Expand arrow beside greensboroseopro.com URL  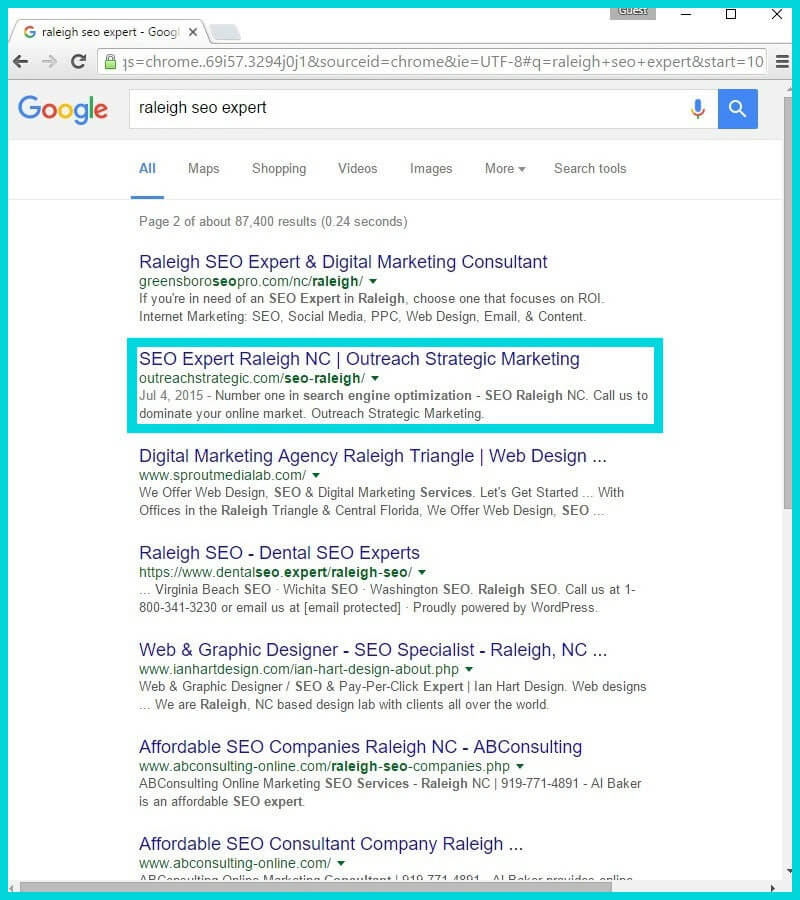coord(373,281)
